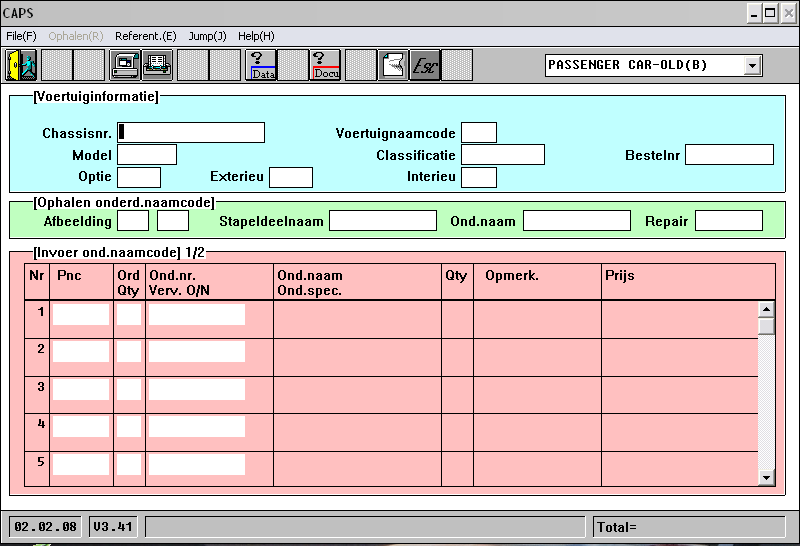Select the Bestelnr input field
Viewport: 800px width, 546px height.
729,155
